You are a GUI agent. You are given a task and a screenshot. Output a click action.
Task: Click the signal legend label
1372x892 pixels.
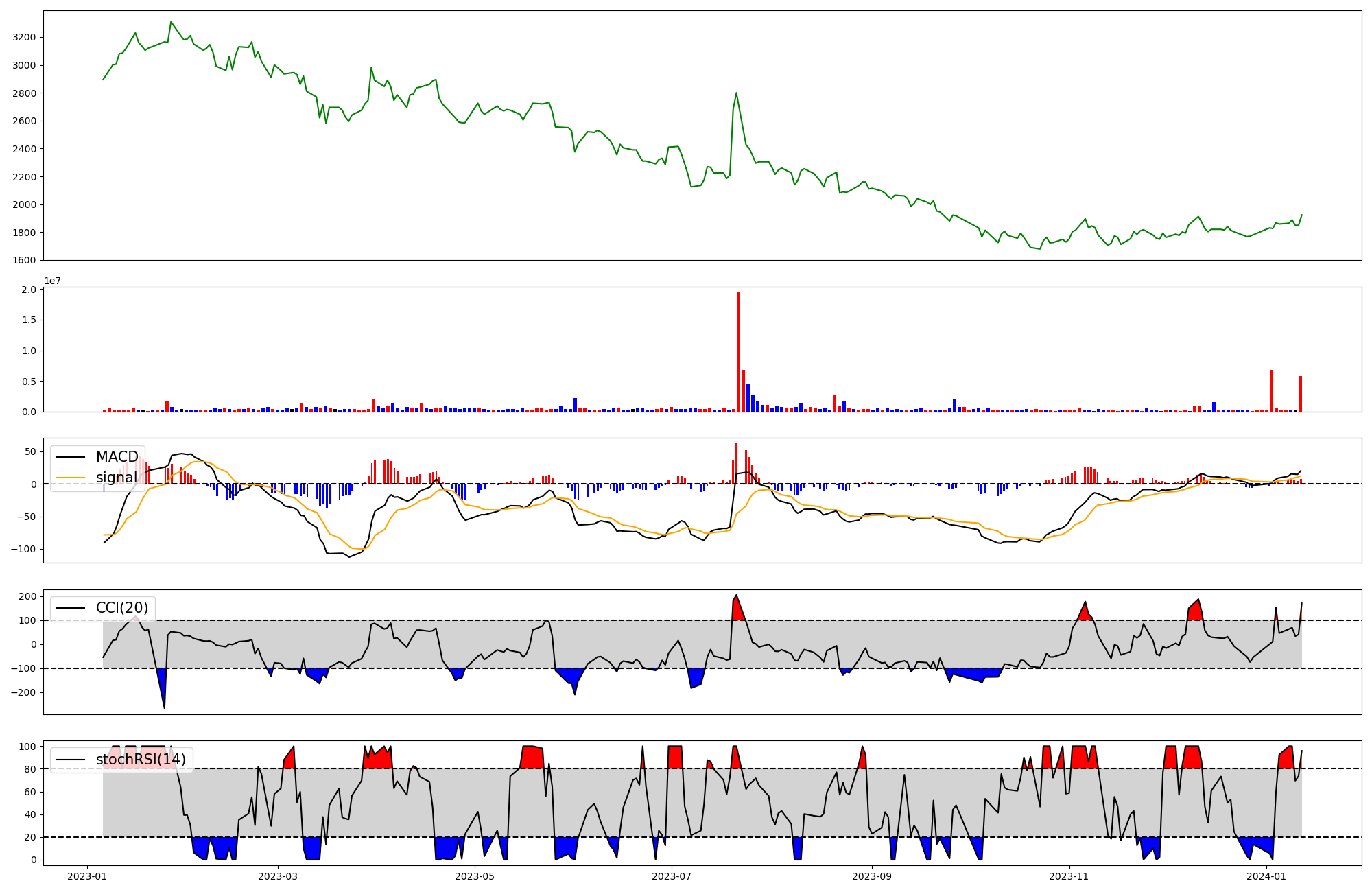pyautogui.click(x=117, y=478)
